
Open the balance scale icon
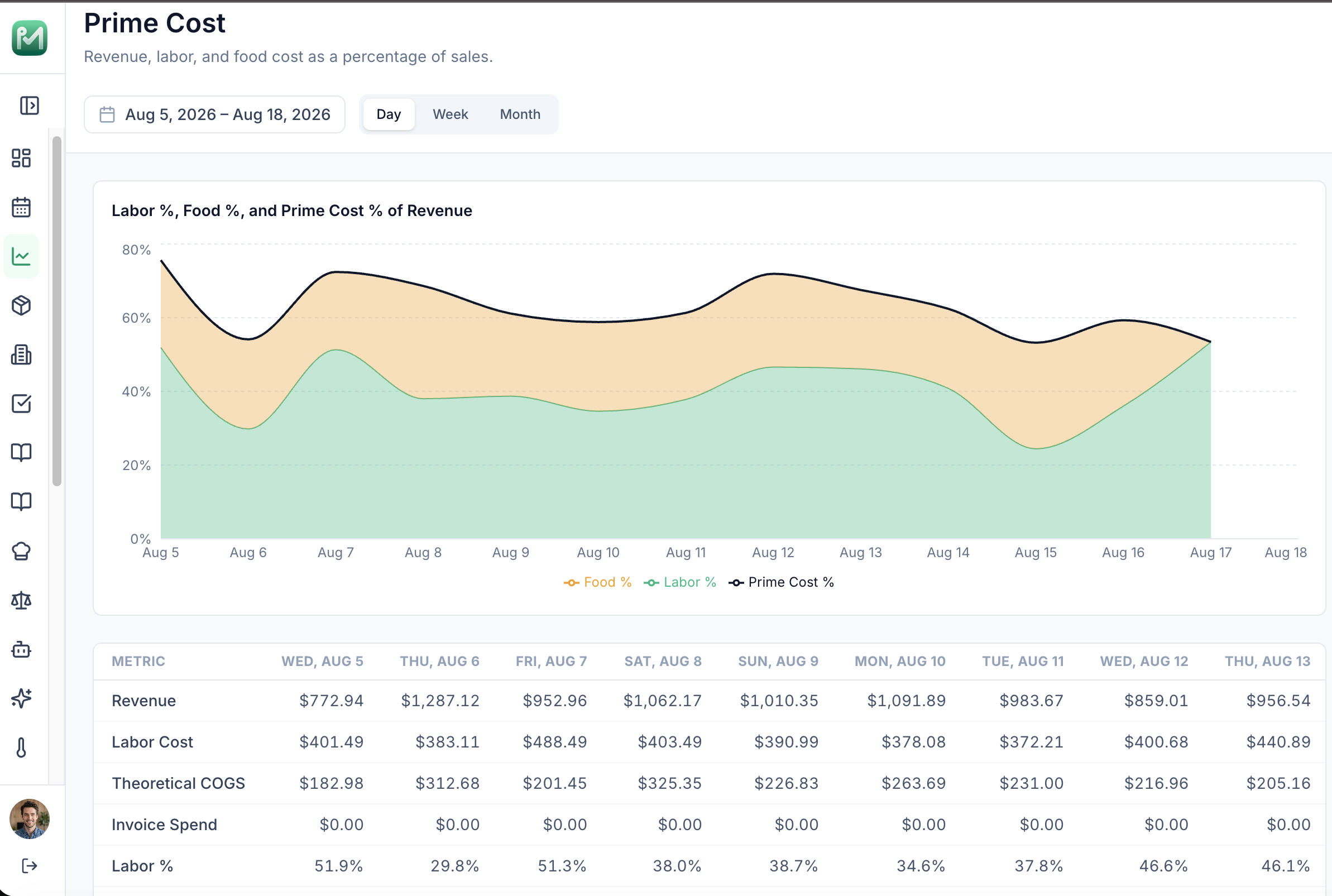pyautogui.click(x=21, y=601)
